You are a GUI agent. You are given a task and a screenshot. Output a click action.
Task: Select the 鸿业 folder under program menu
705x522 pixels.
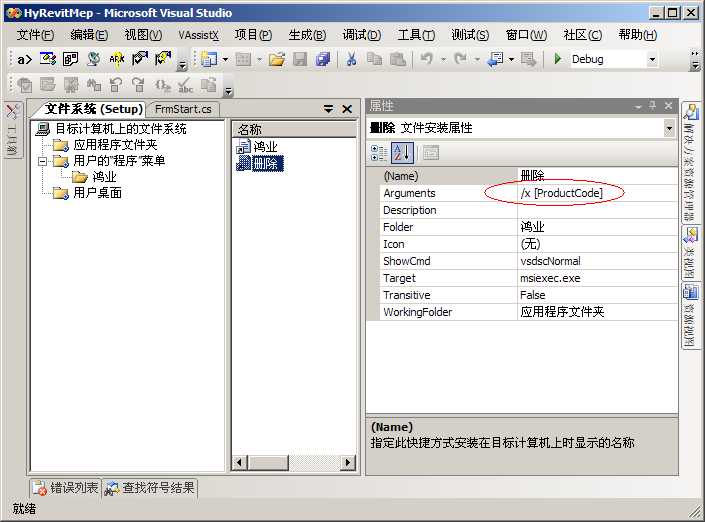pos(104,177)
